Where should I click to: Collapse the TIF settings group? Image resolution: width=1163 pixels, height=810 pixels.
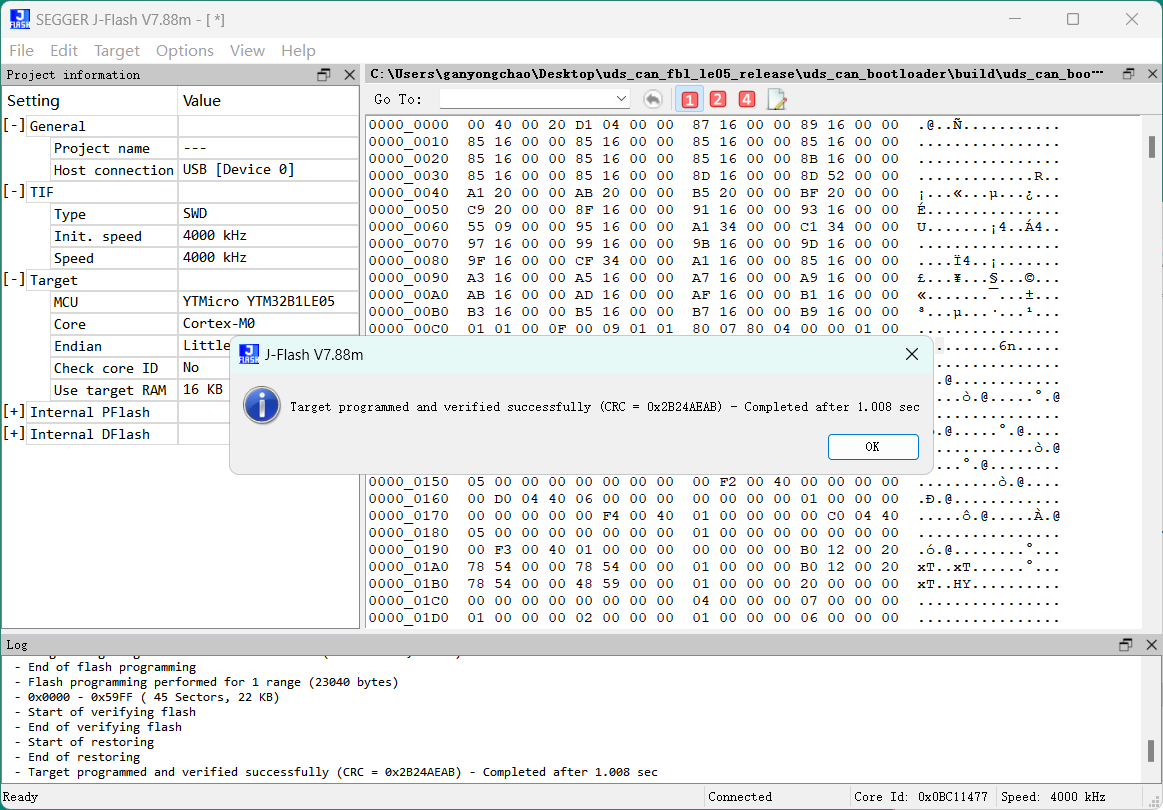(x=15, y=192)
